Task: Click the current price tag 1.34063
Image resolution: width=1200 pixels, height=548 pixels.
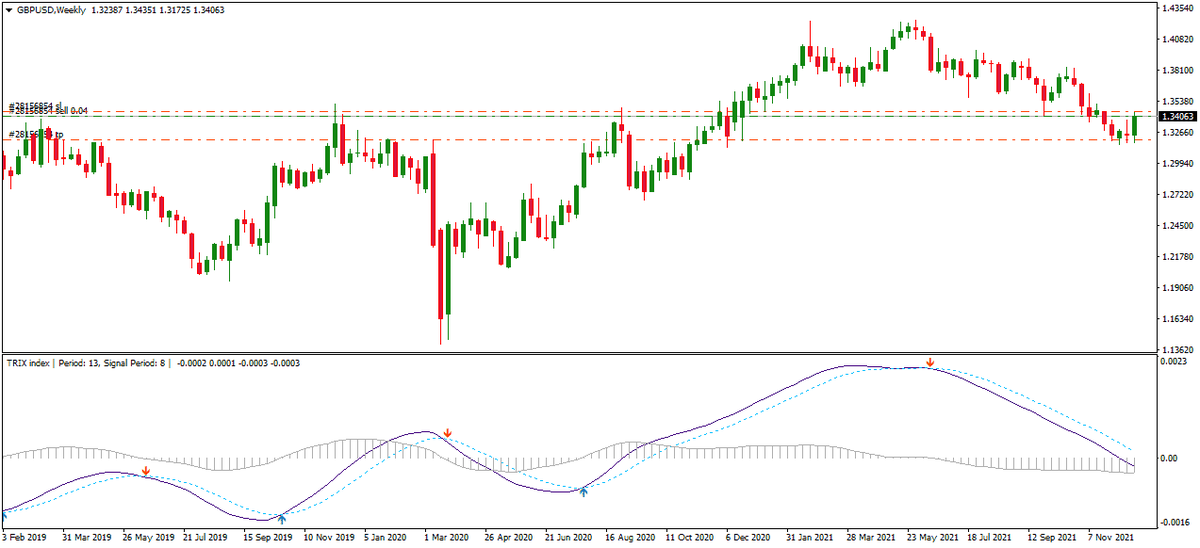Action: 1177,117
